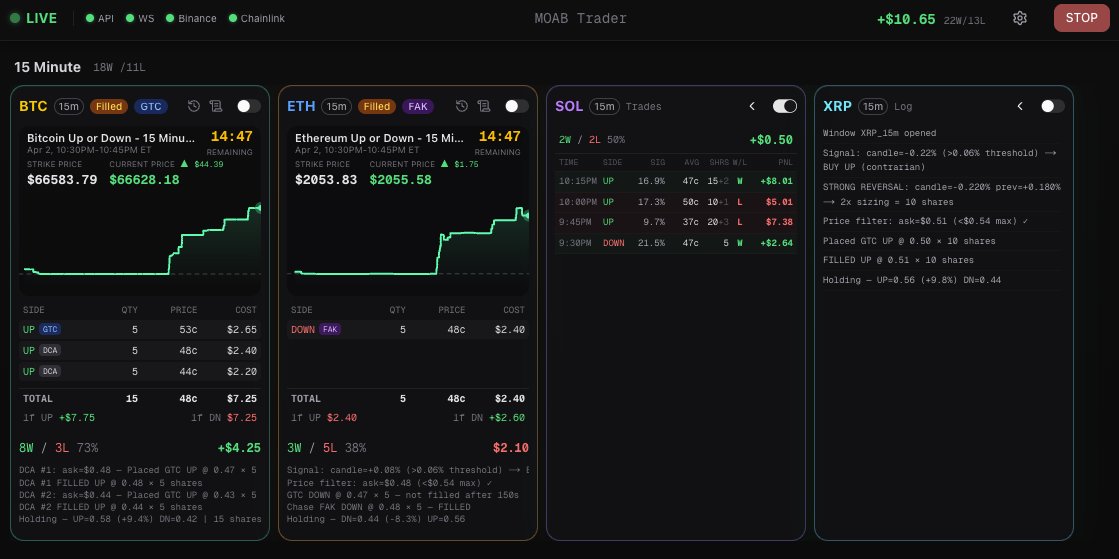
Task: Click the 15m badge on ETH card
Action: tap(336, 106)
